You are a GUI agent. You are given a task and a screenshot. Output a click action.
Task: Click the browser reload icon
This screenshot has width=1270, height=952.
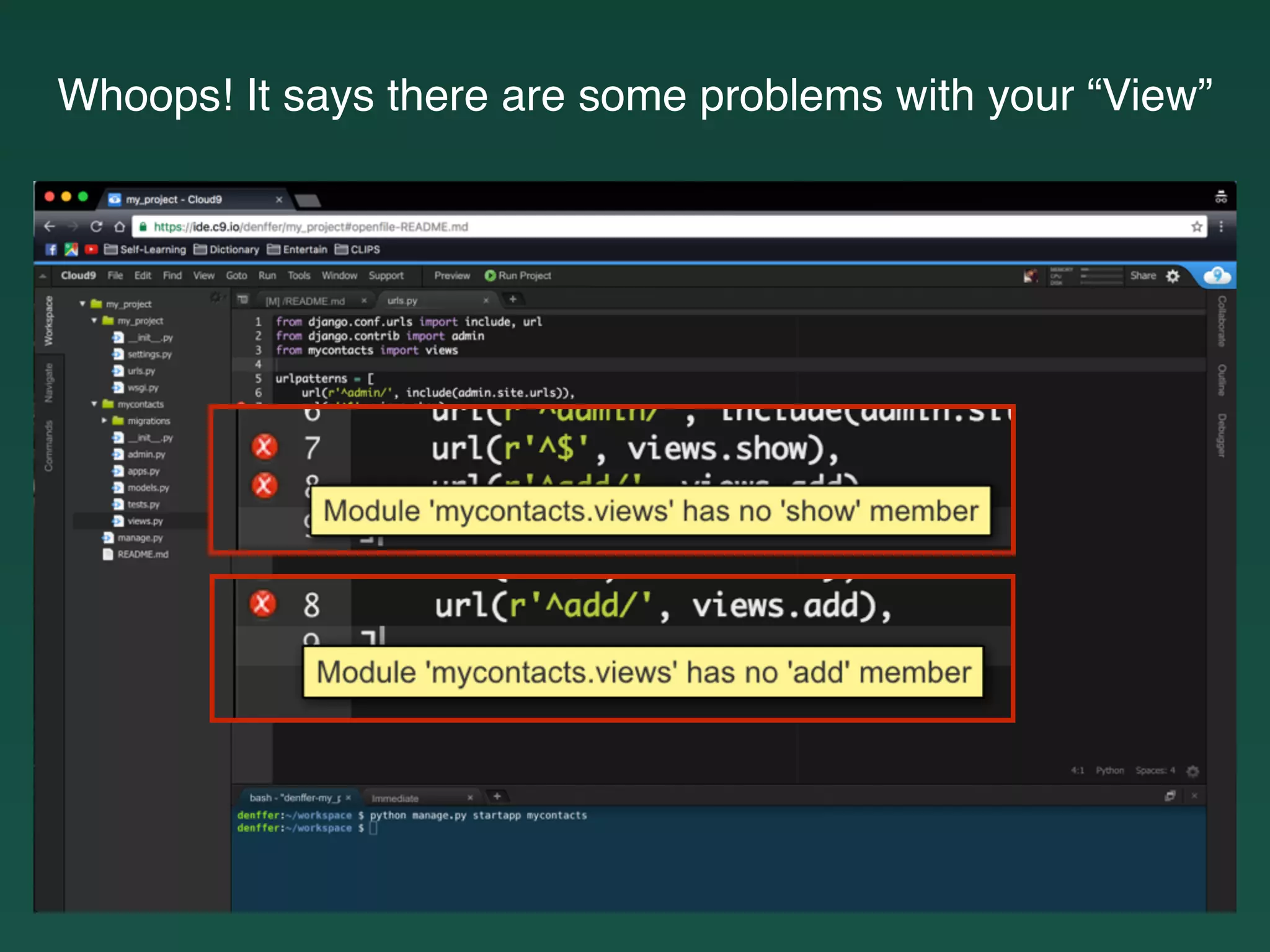click(x=96, y=227)
